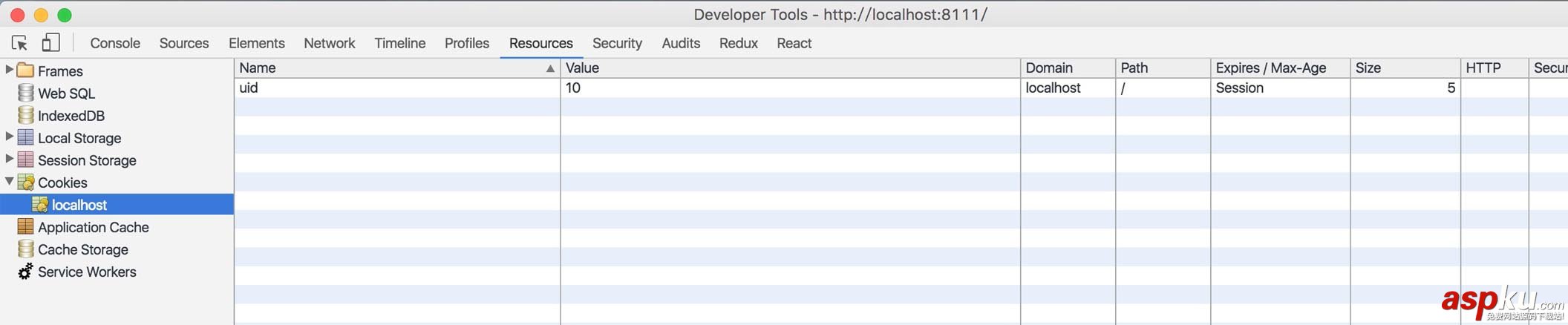Click the Service Workers gear icon

(x=25, y=272)
